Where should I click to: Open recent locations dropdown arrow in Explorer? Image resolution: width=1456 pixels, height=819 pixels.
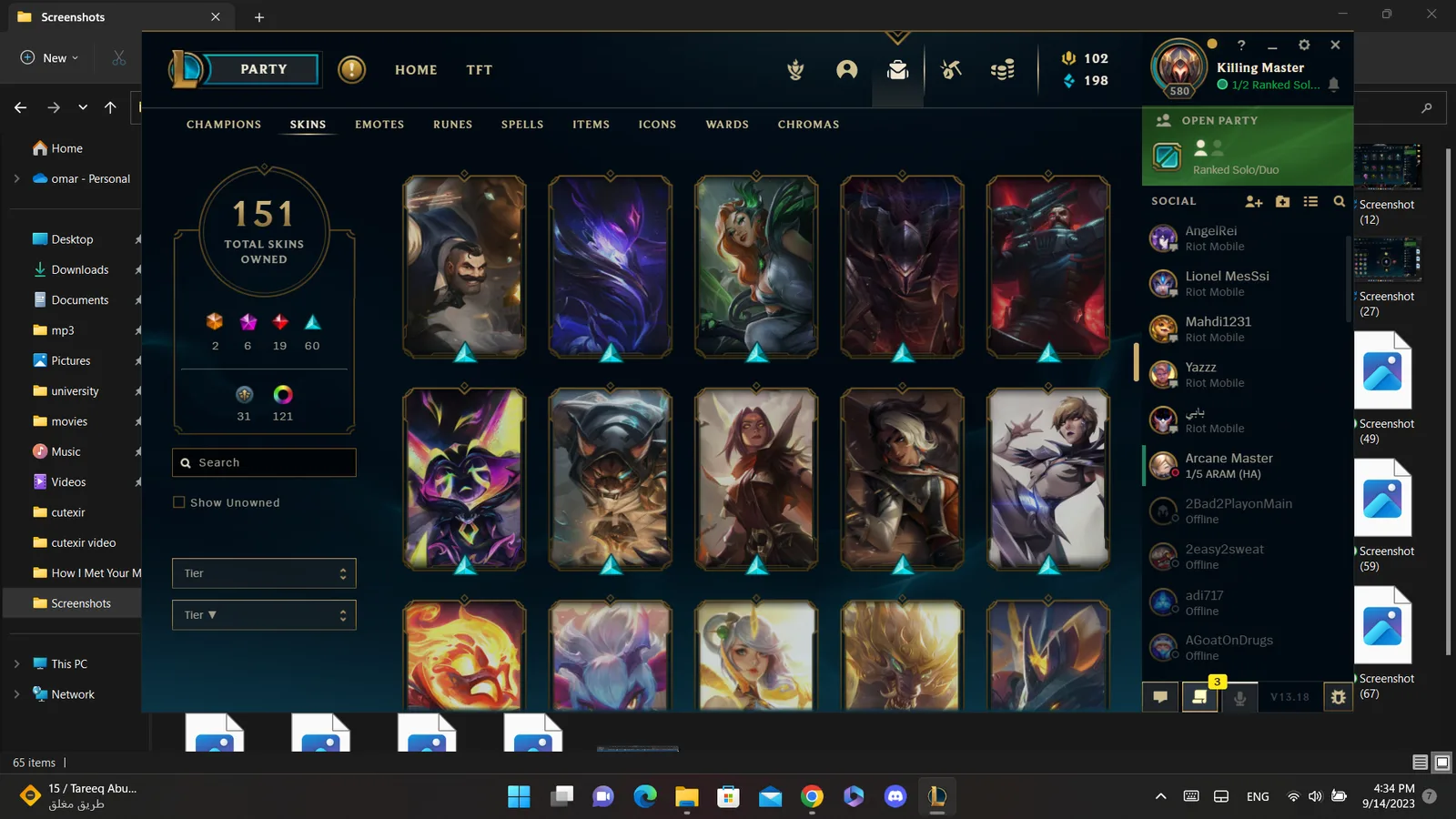[83, 107]
